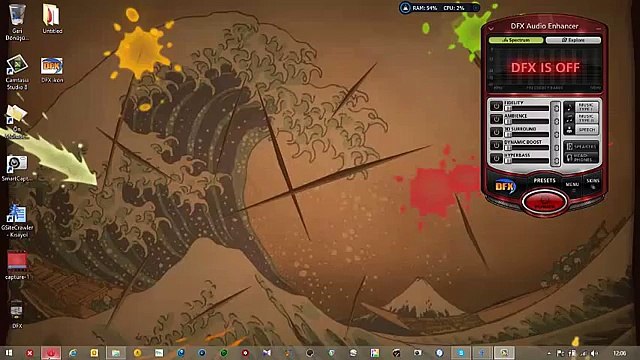Open the DFX installer desktop icon

click(x=17, y=315)
